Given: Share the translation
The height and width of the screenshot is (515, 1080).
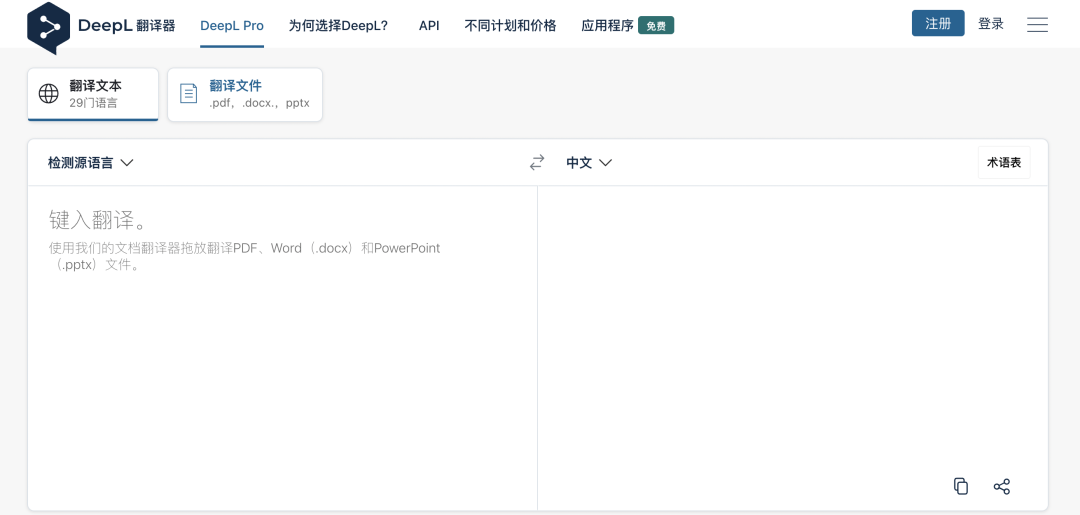Looking at the screenshot, I should tap(1001, 487).
